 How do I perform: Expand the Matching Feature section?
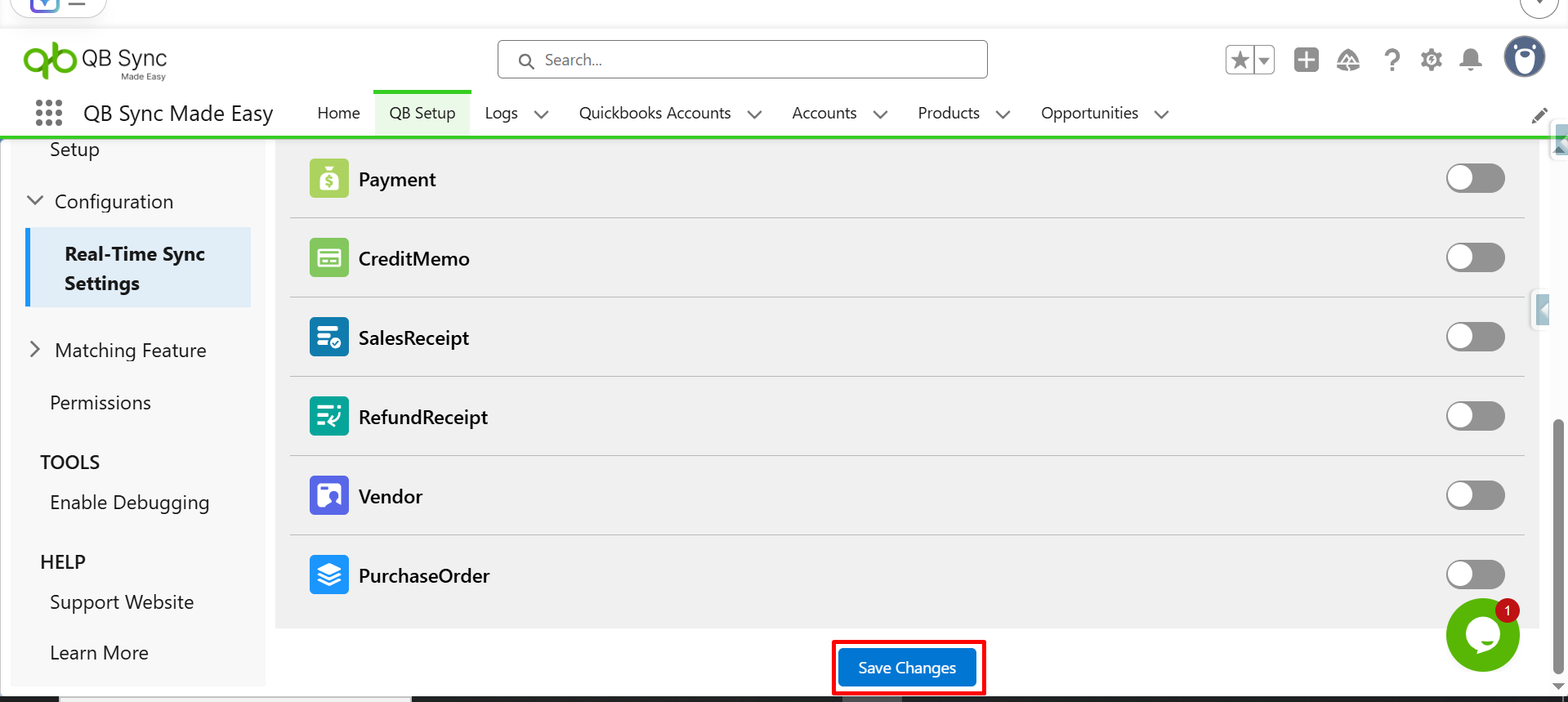point(35,350)
